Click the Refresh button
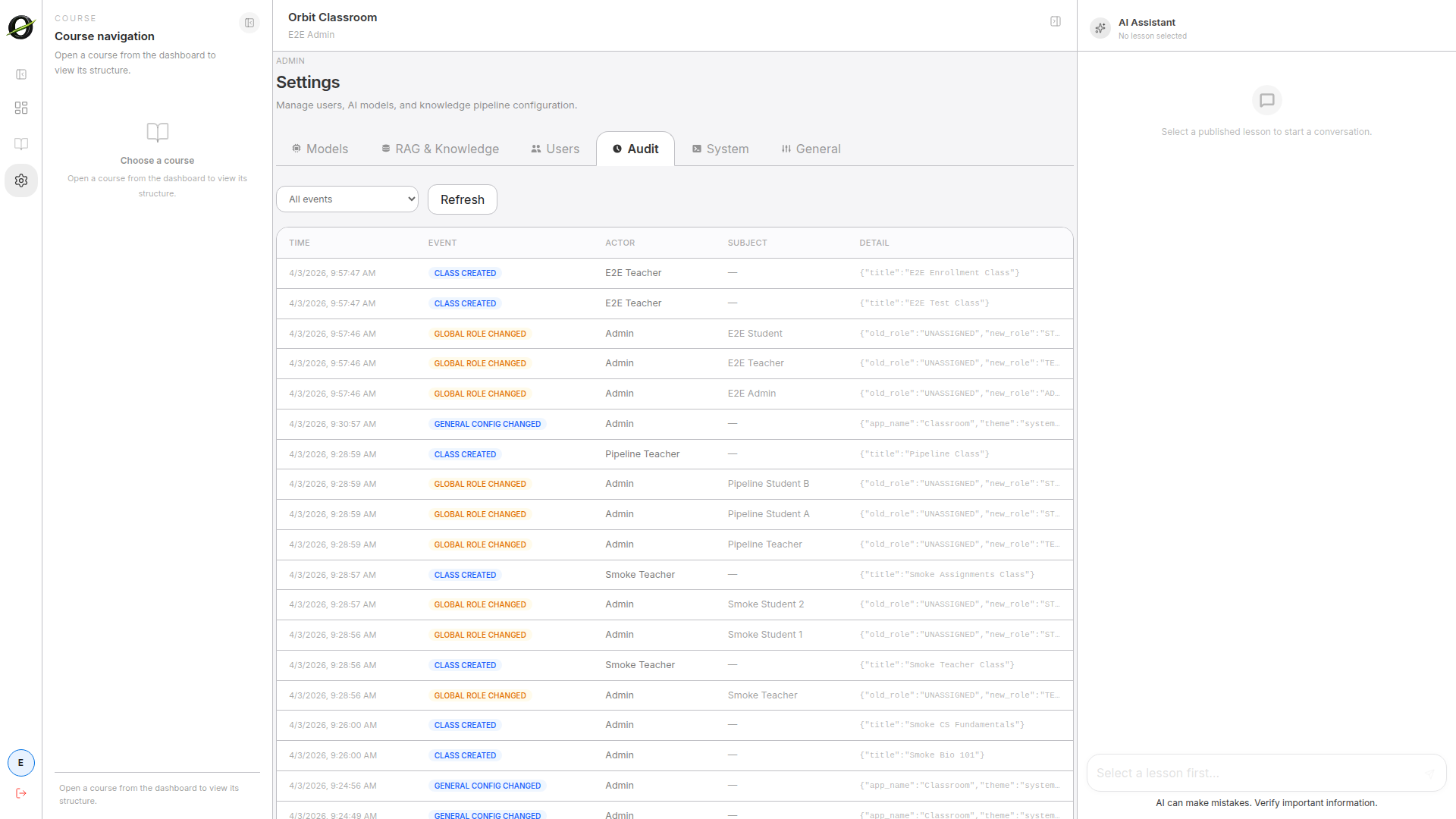Screen dimensions: 1456x819 point(463,199)
